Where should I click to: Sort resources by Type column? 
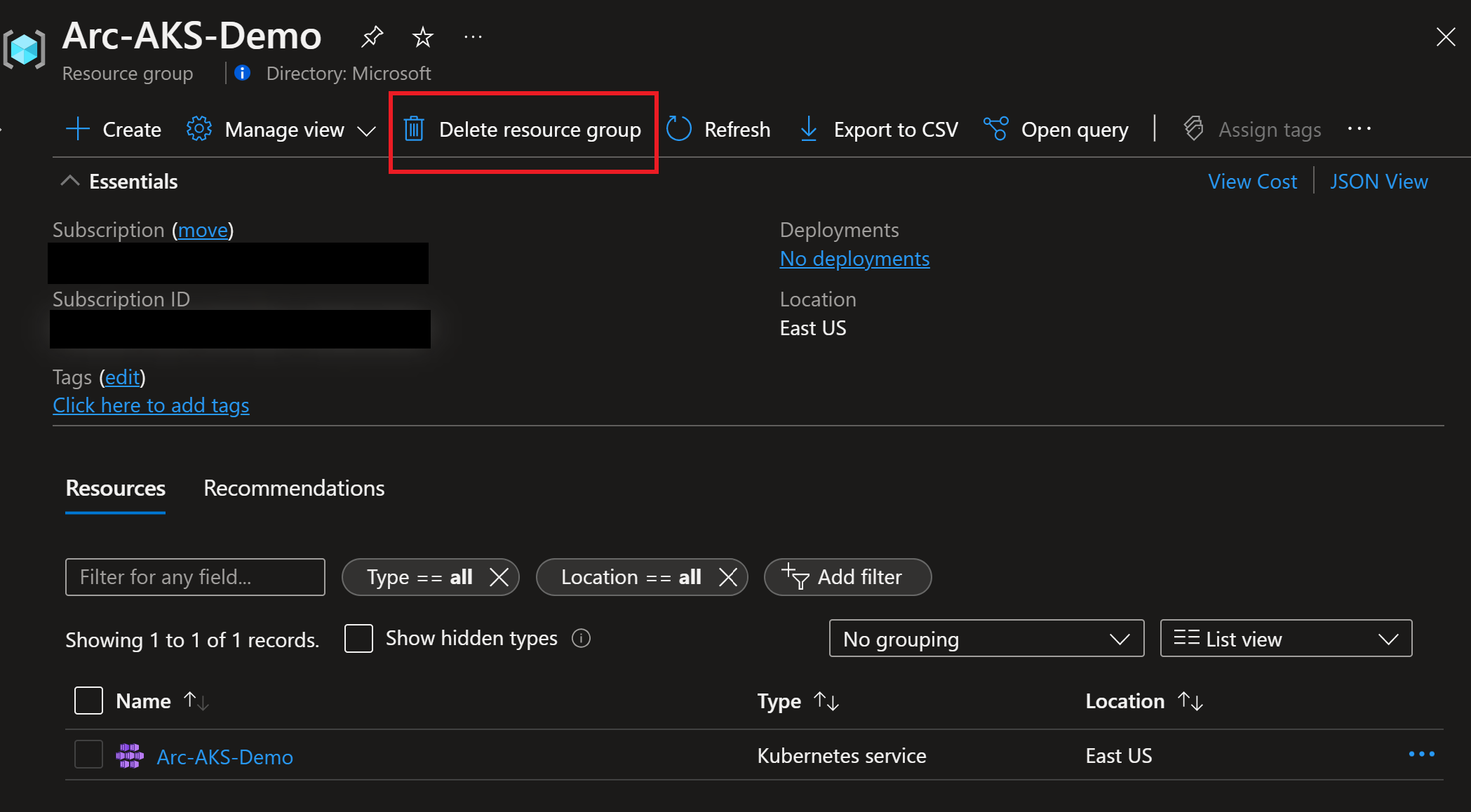pos(798,701)
